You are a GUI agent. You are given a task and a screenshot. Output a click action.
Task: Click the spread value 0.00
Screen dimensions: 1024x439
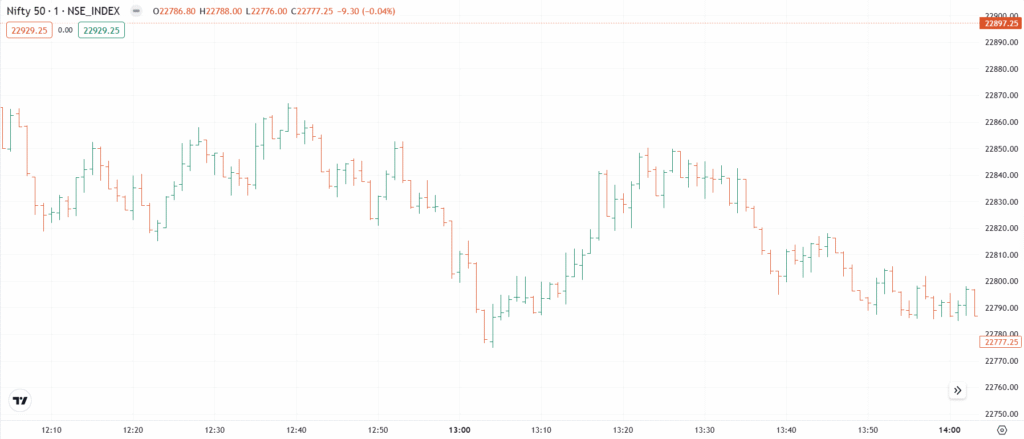click(66, 31)
